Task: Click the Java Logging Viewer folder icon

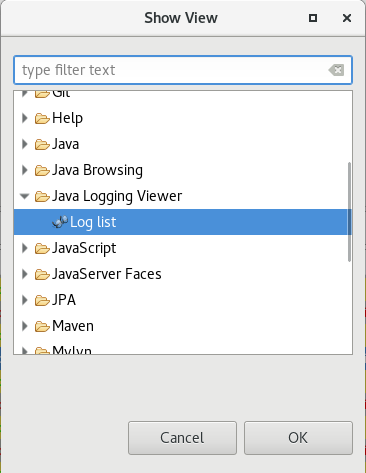Action: [x=42, y=196]
